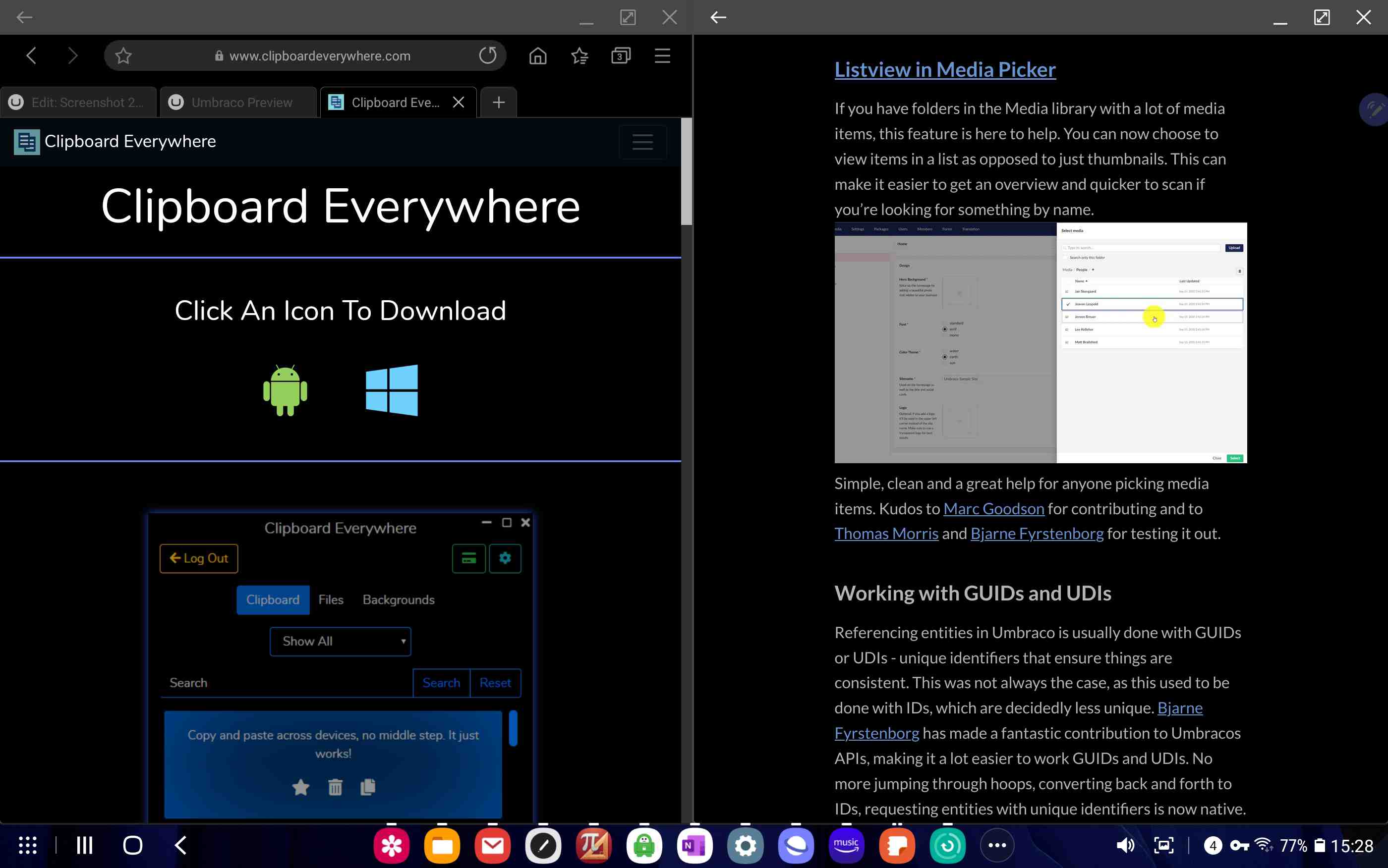Select the Files tab
The width and height of the screenshot is (1388, 868).
point(331,599)
